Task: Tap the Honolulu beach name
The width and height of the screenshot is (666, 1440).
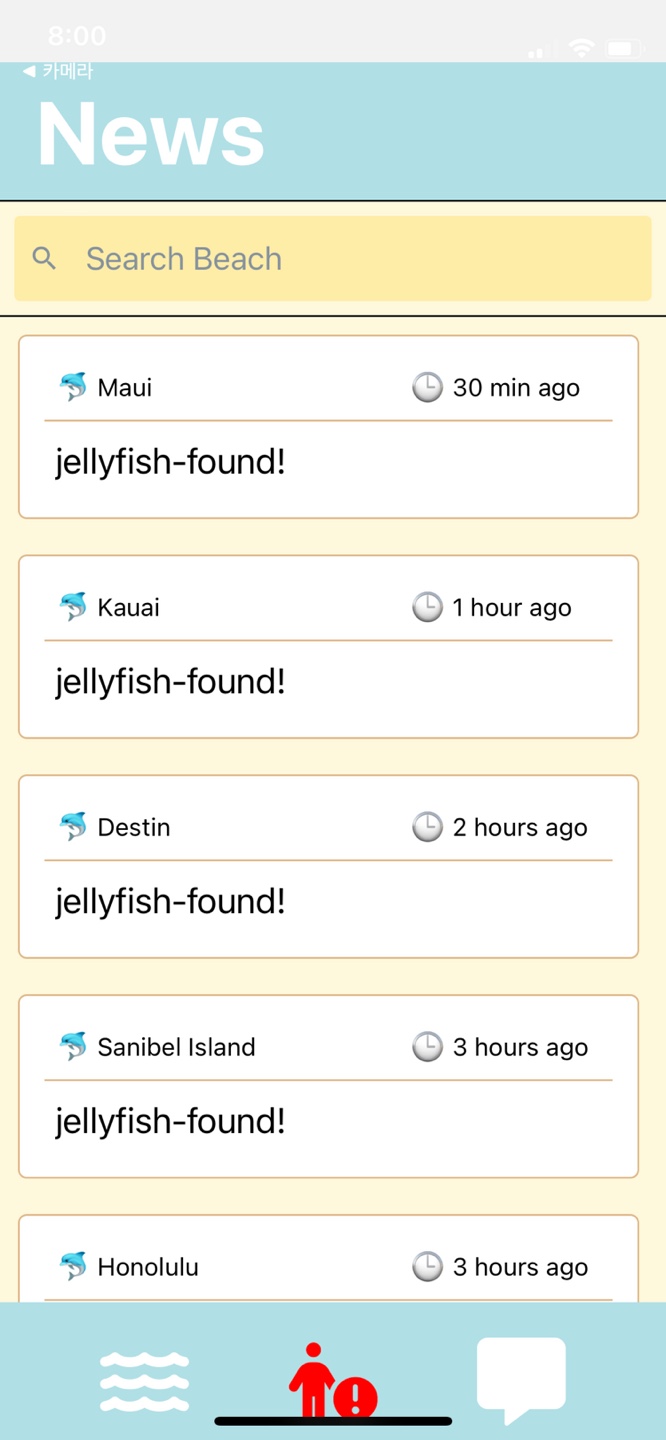Action: (x=148, y=1267)
